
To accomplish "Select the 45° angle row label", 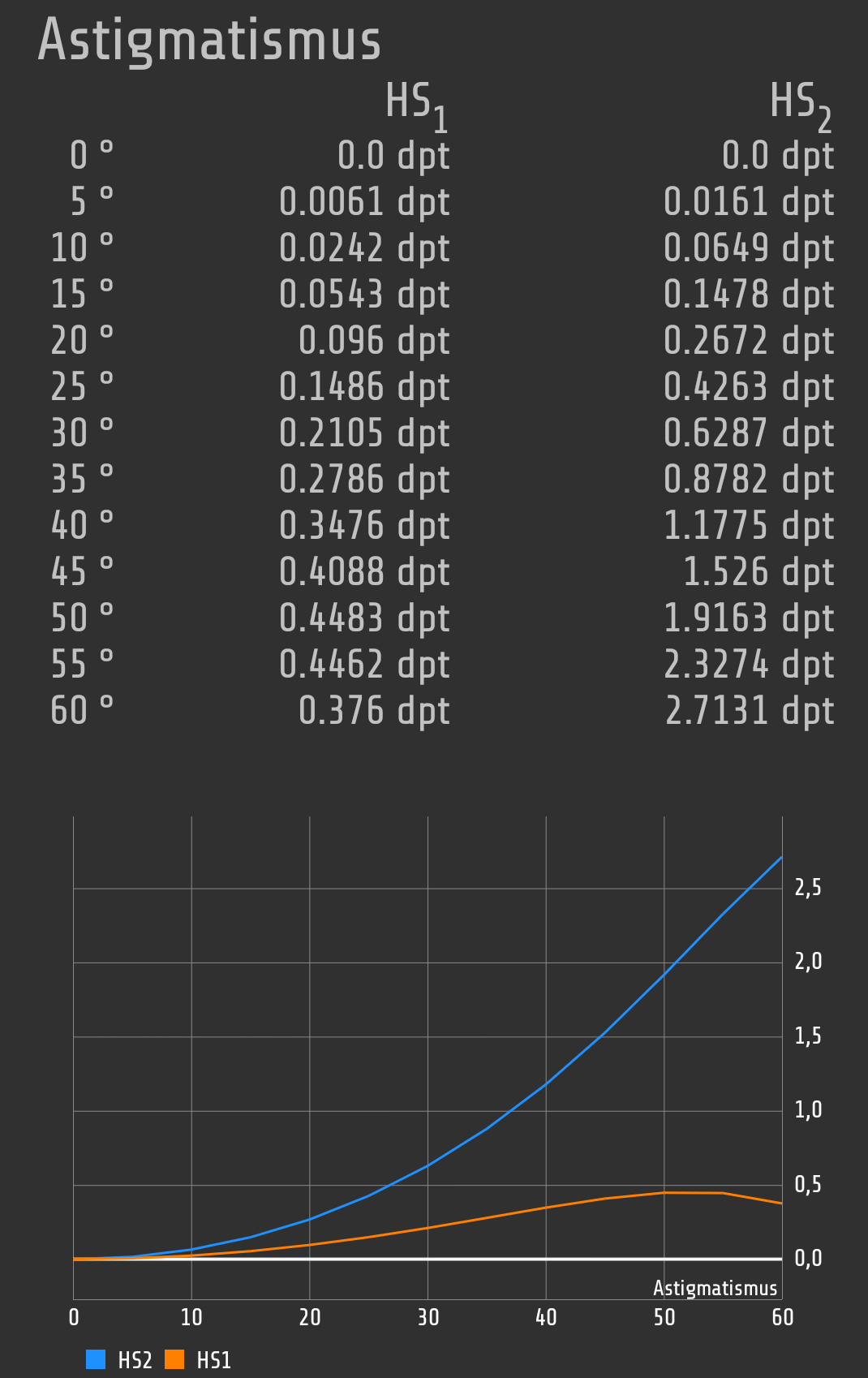I will [82, 572].
